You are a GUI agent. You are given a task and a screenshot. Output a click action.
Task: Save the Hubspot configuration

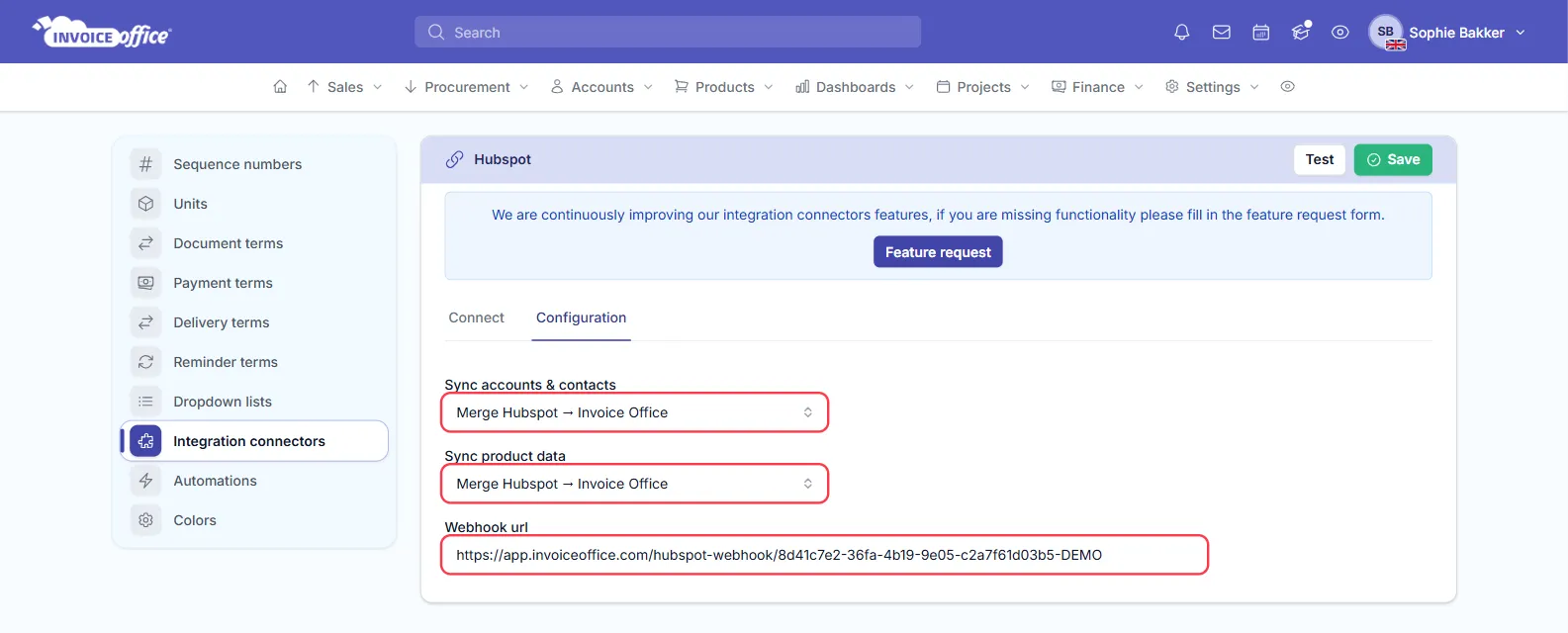pos(1393,159)
